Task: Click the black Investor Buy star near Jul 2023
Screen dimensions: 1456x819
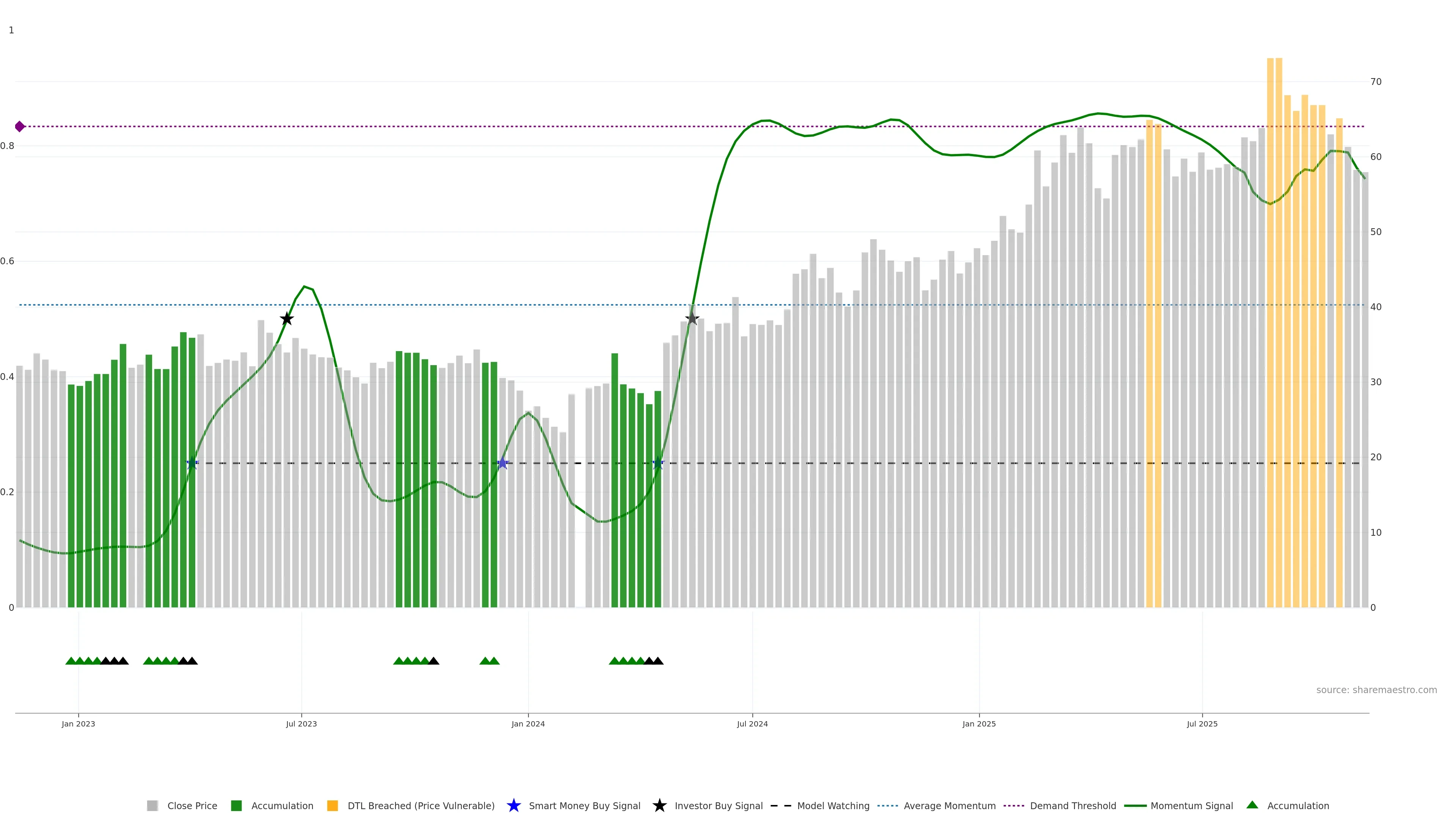Action: click(x=287, y=319)
